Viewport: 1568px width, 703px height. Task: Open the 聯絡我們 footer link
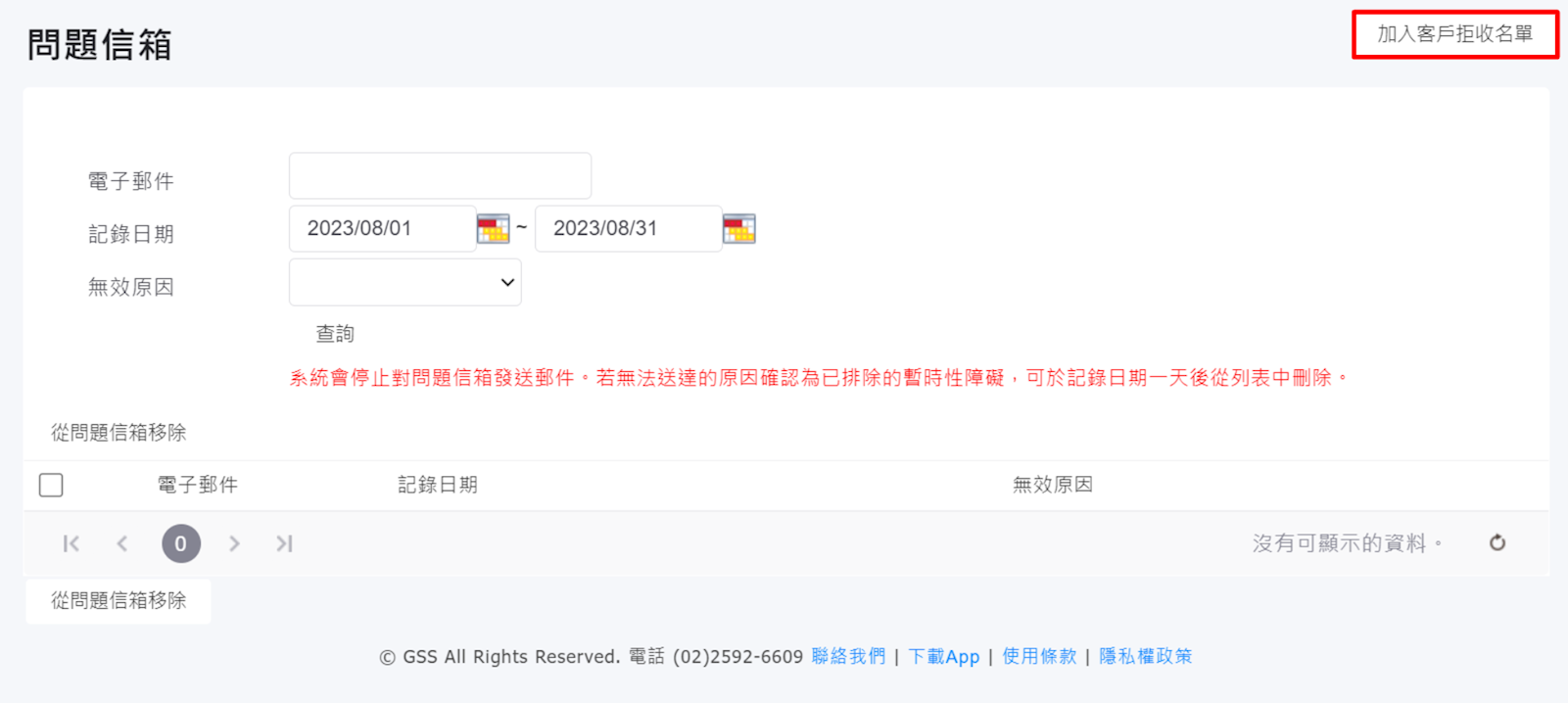[848, 656]
